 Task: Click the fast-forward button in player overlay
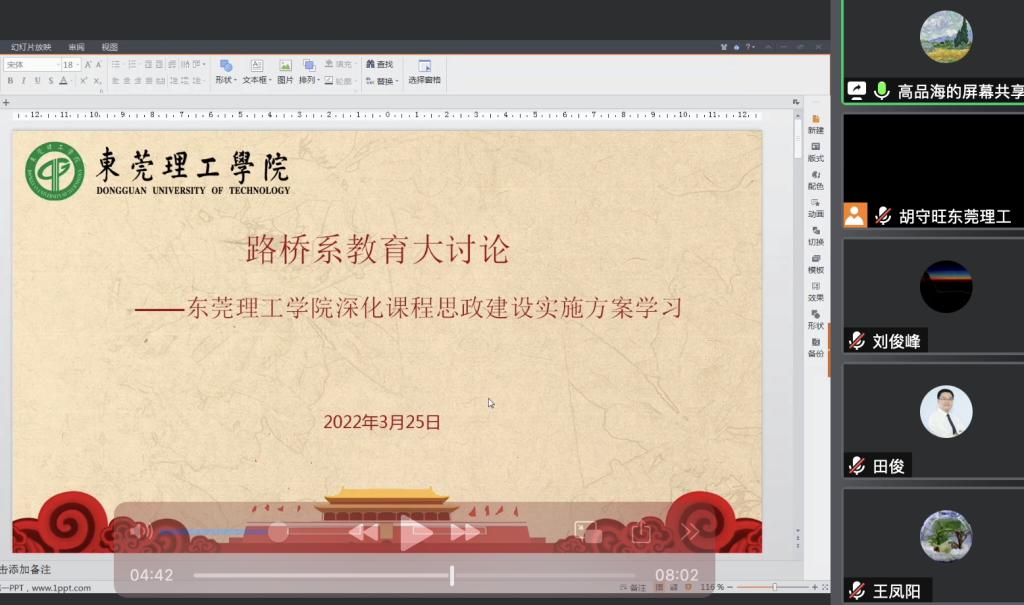pos(465,533)
